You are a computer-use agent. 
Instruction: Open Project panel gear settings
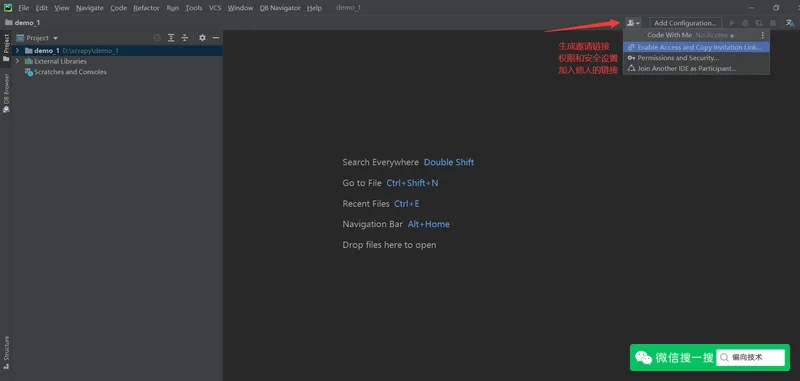click(202, 38)
